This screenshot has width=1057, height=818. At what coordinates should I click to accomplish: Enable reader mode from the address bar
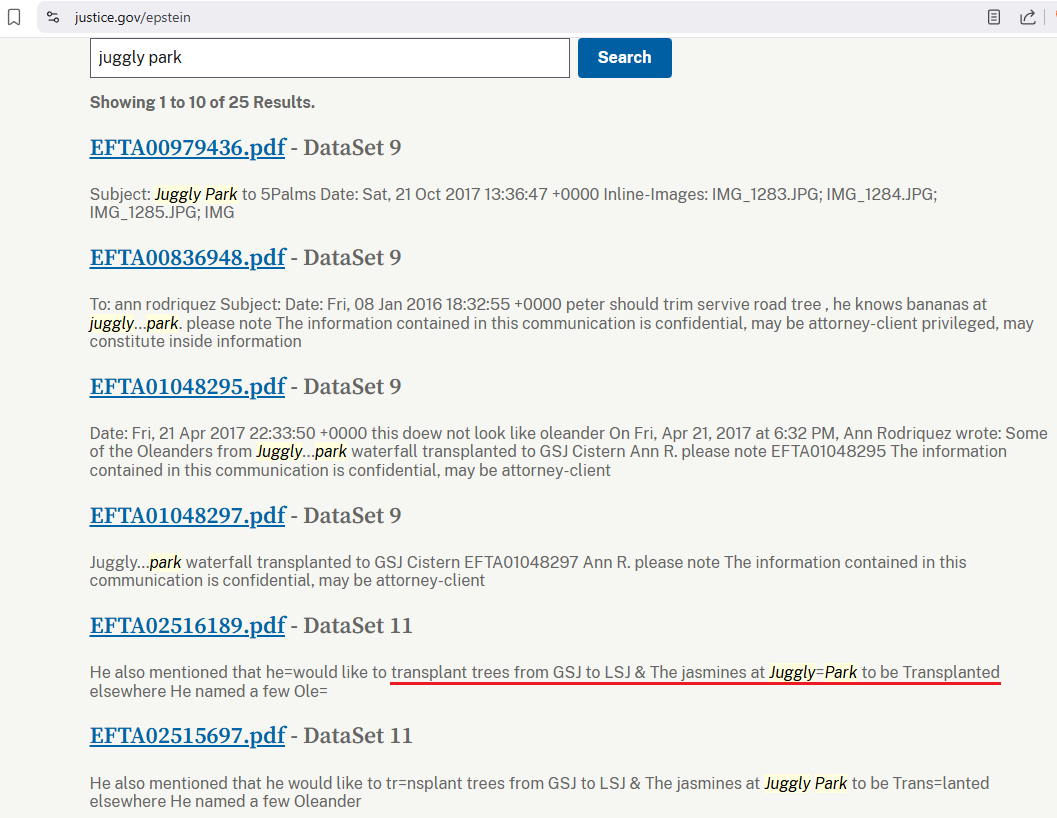click(994, 17)
